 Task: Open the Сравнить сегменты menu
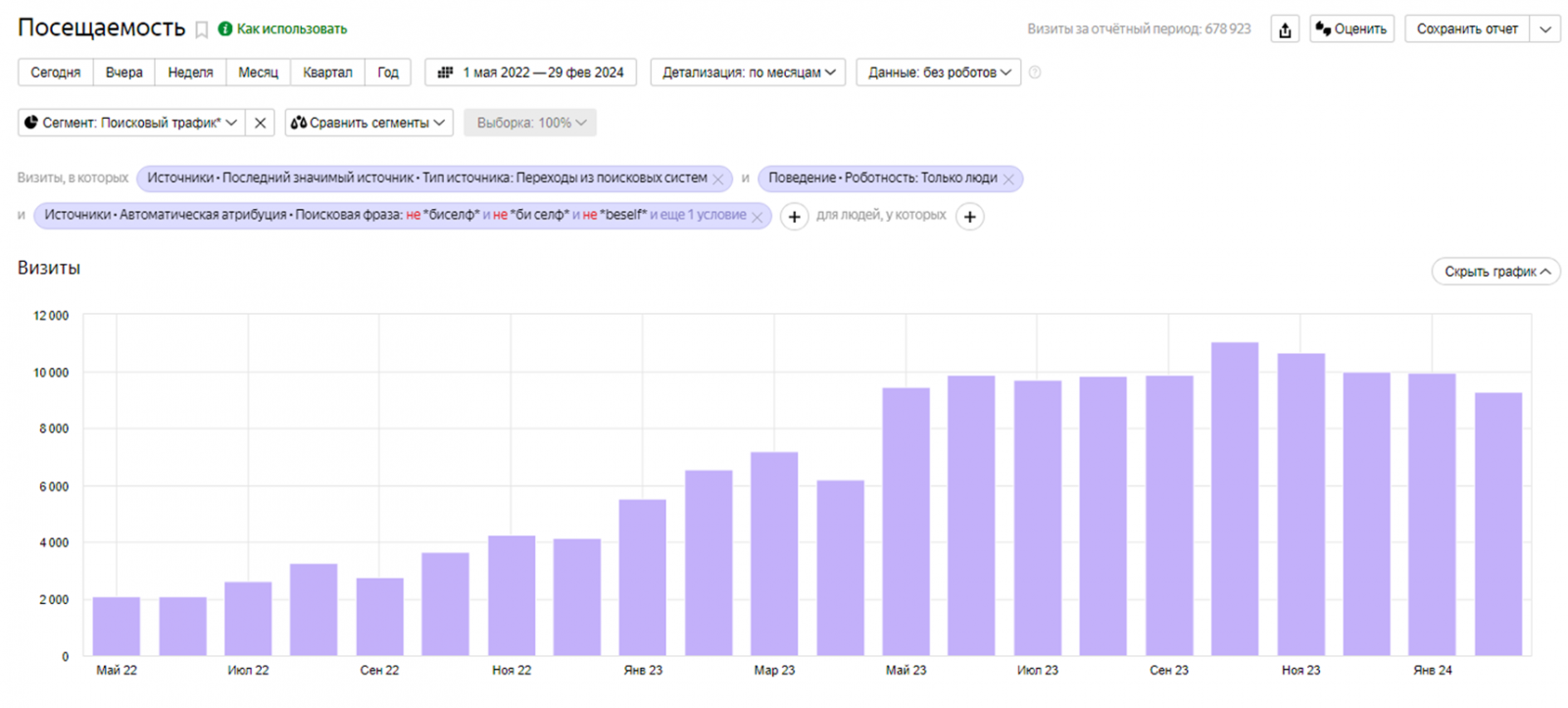(x=368, y=123)
